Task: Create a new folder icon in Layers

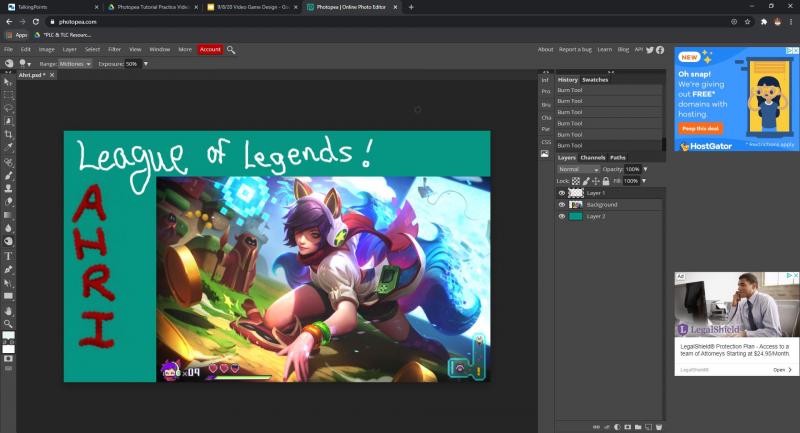Action: 638,427
